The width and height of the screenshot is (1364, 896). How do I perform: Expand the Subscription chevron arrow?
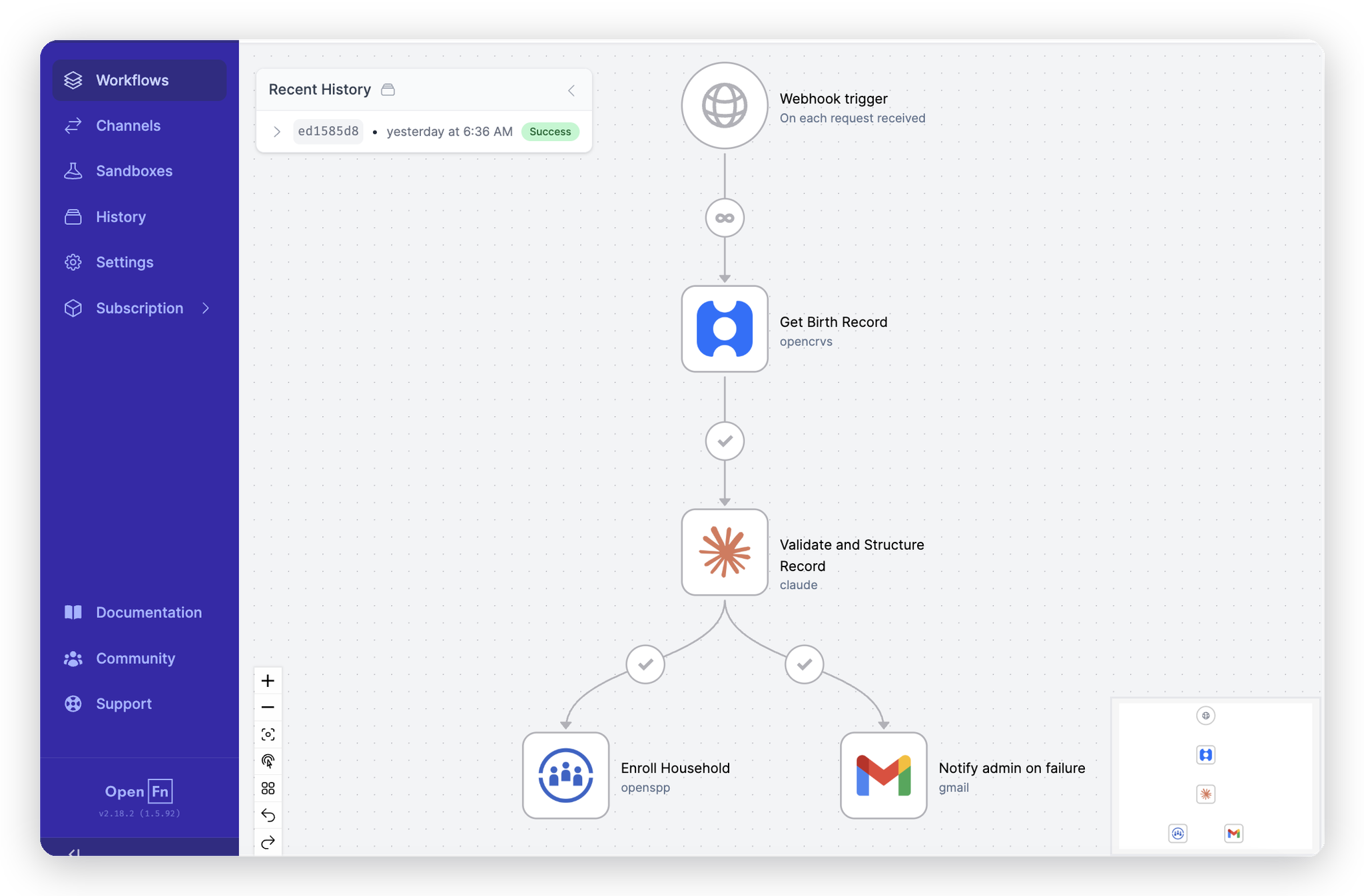pyautogui.click(x=206, y=308)
